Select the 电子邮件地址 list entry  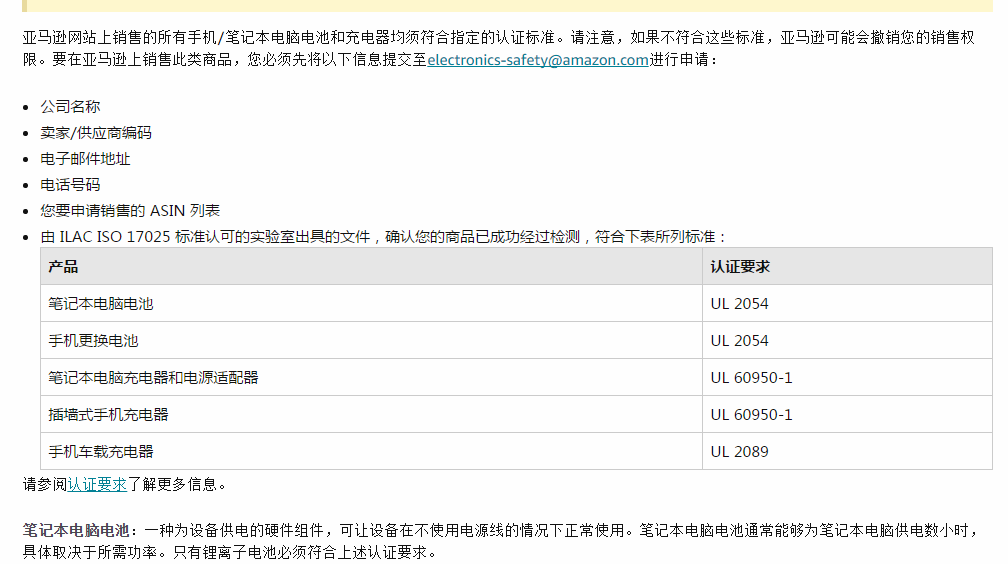85,159
